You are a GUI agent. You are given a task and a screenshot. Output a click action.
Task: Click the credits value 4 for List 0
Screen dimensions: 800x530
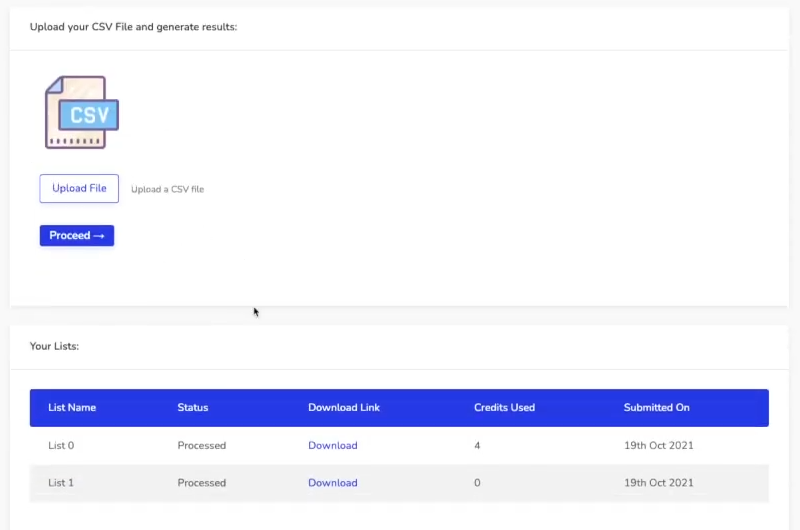pyautogui.click(x=477, y=445)
